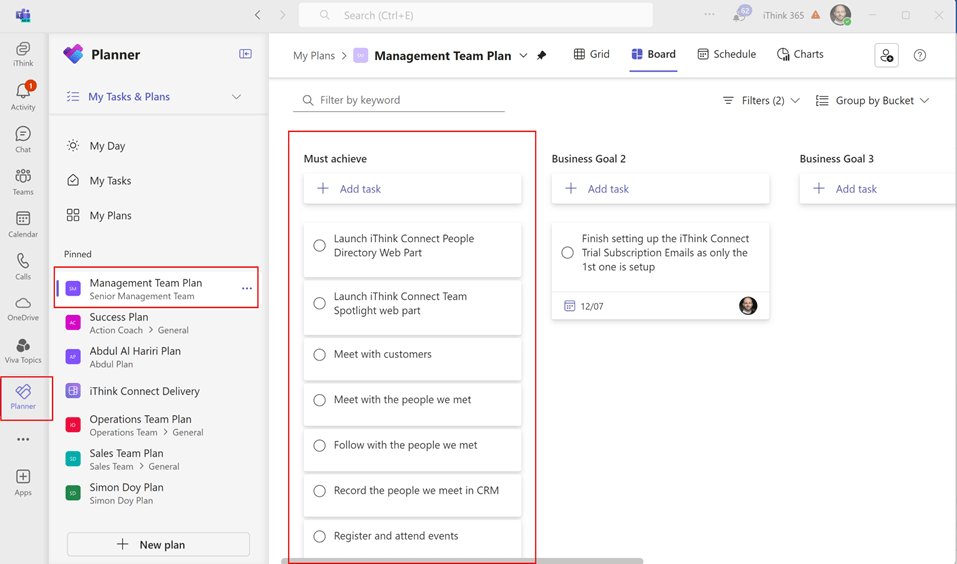The width and height of the screenshot is (957, 564).
Task: Expand the Filters (2) dropdown
Action: [761, 101]
